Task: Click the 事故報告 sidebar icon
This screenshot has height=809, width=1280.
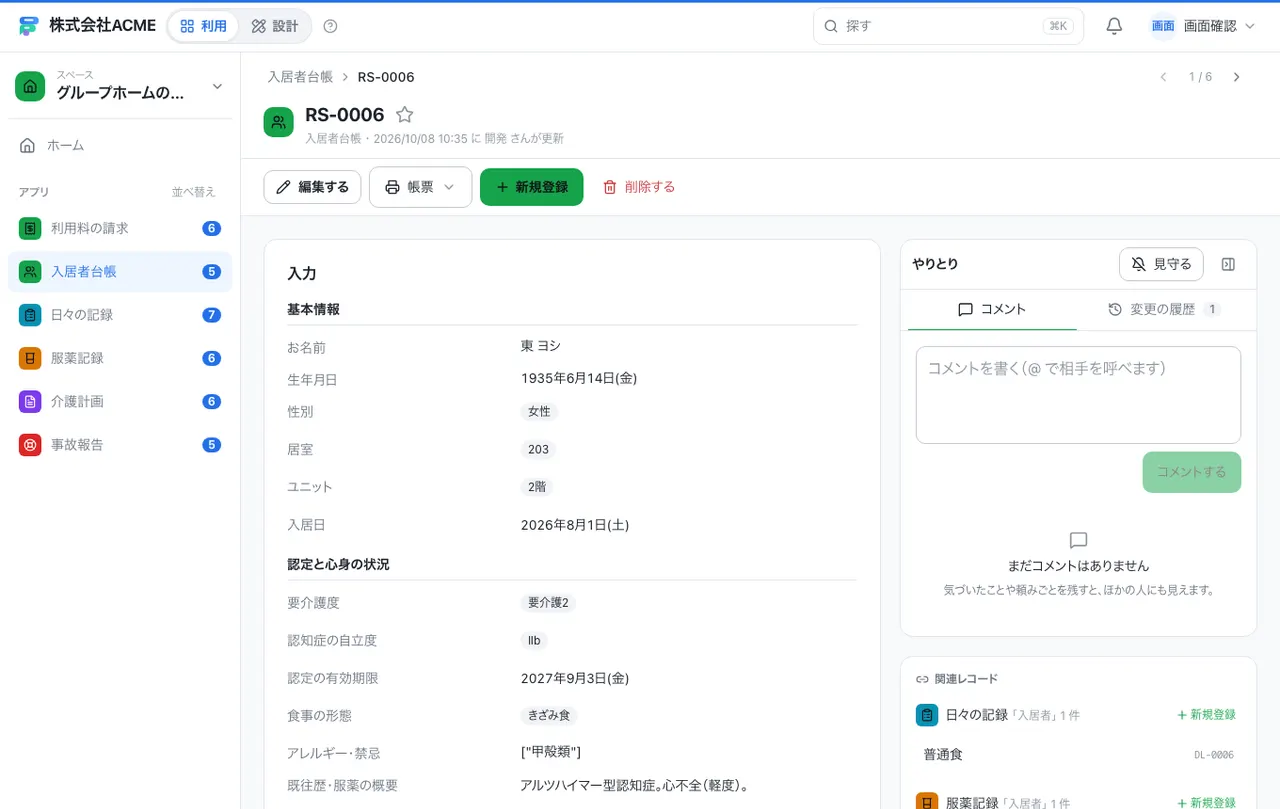Action: (x=30, y=445)
